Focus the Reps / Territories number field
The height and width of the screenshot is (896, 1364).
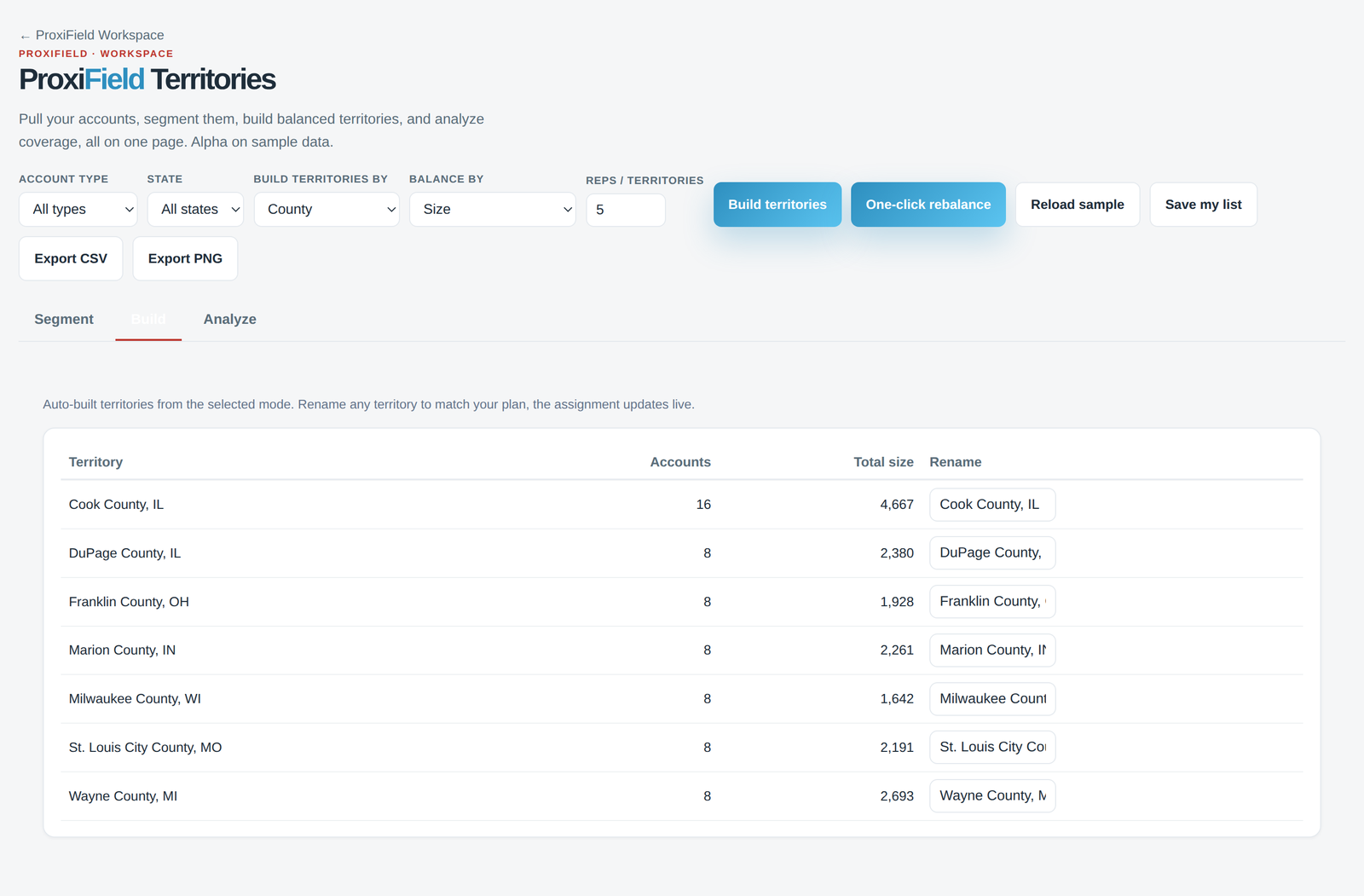[626, 210]
